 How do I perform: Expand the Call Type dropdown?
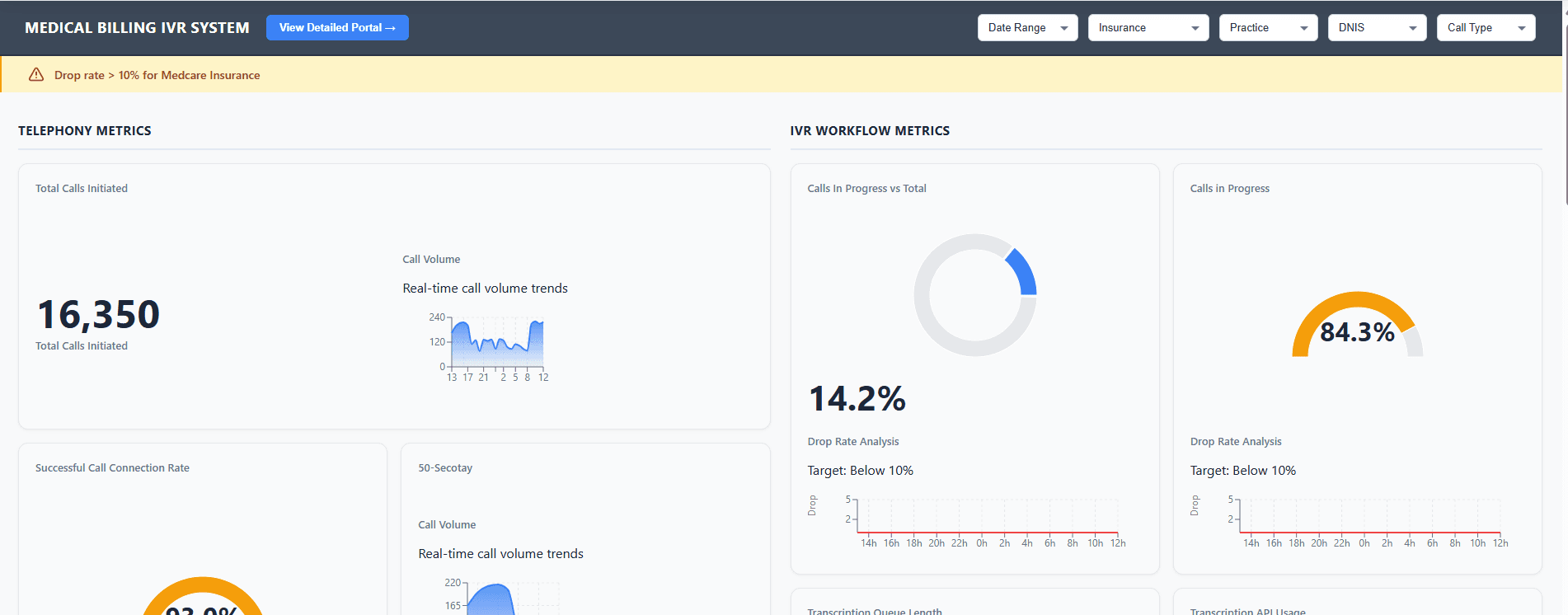point(1486,27)
